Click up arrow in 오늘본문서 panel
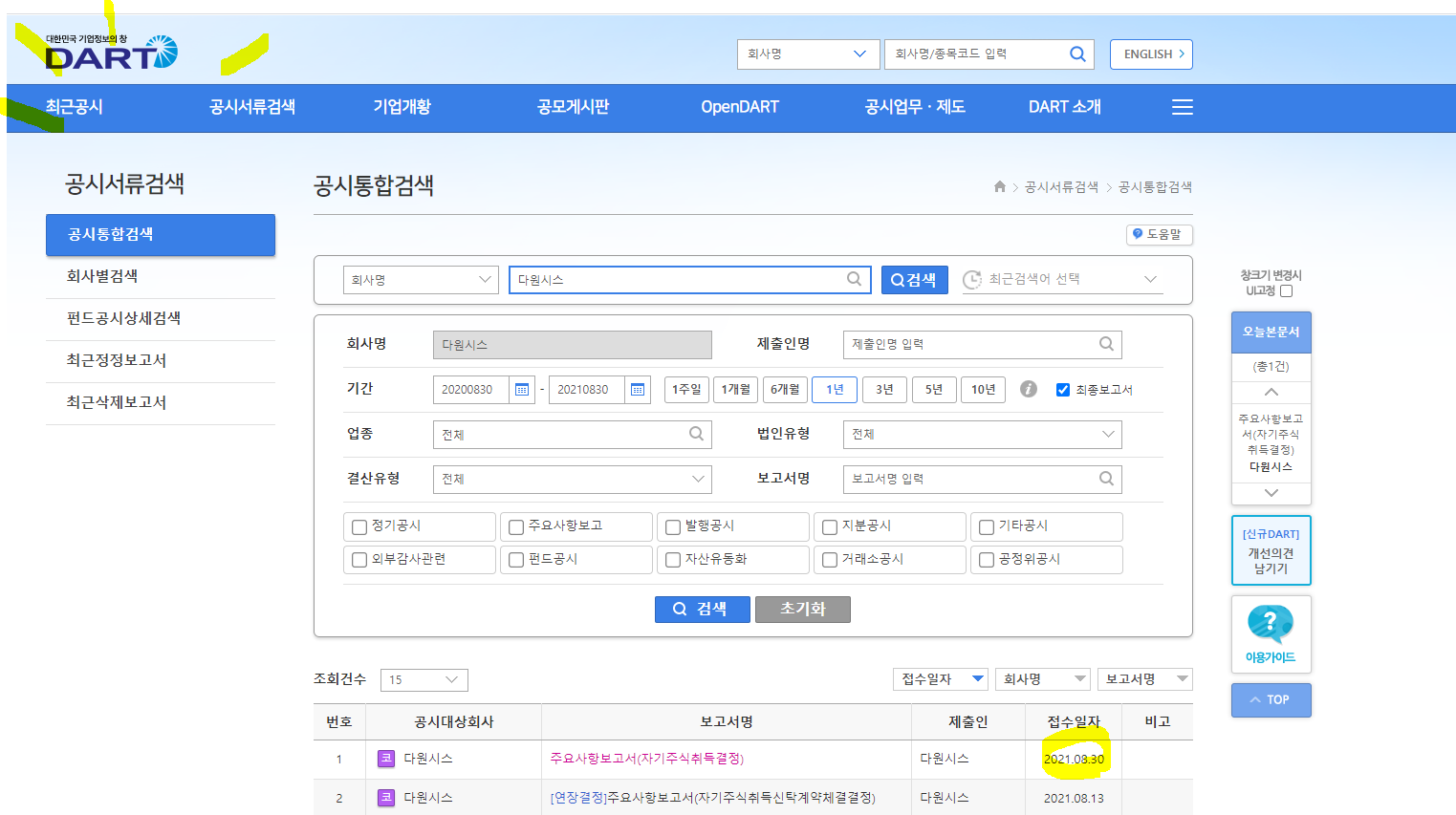 pos(1271,392)
